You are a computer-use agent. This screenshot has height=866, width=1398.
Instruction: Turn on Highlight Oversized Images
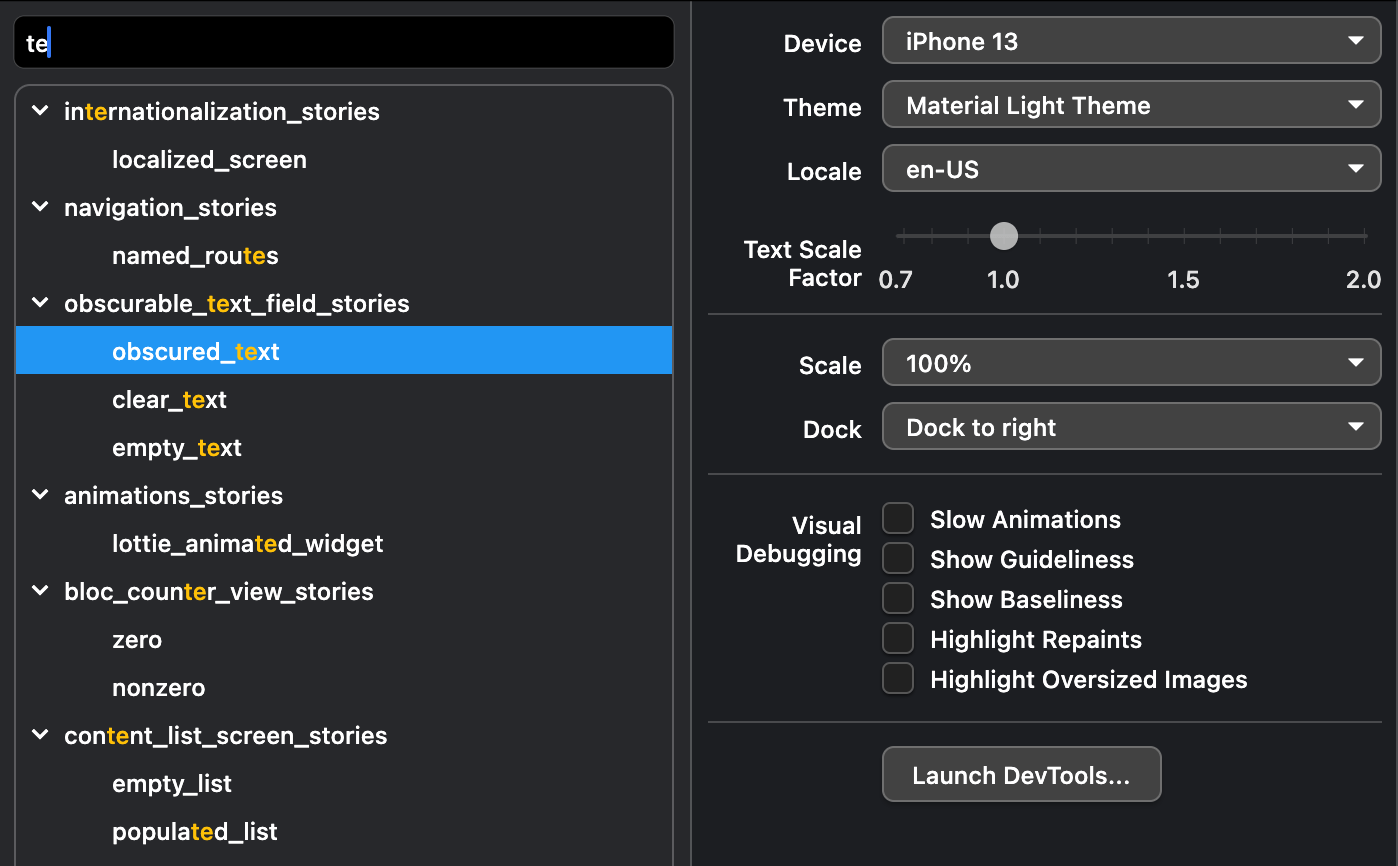click(898, 679)
